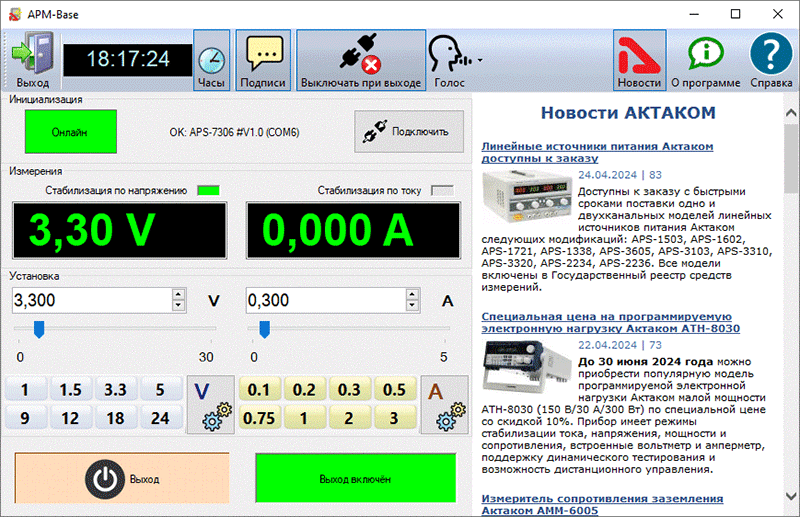The width and height of the screenshot is (800, 517).
Task: Select 0.3 A current preset
Action: pos(349,390)
